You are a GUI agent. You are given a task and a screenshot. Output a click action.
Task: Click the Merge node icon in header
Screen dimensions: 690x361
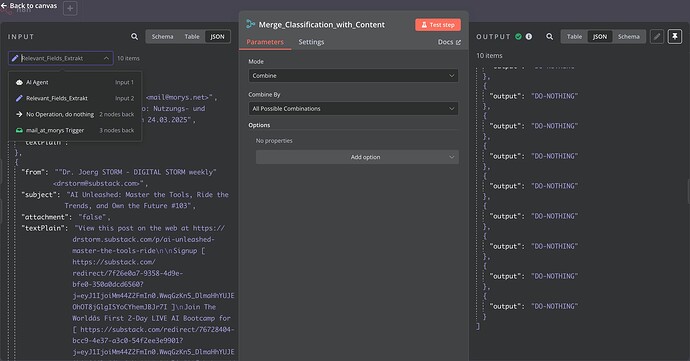(251, 24)
